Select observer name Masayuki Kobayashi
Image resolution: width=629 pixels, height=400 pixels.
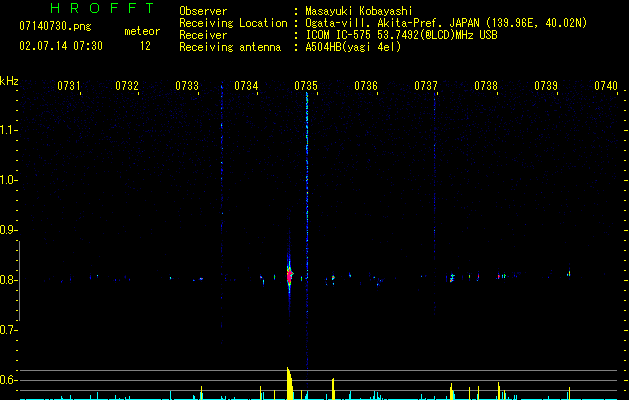click(x=359, y=11)
